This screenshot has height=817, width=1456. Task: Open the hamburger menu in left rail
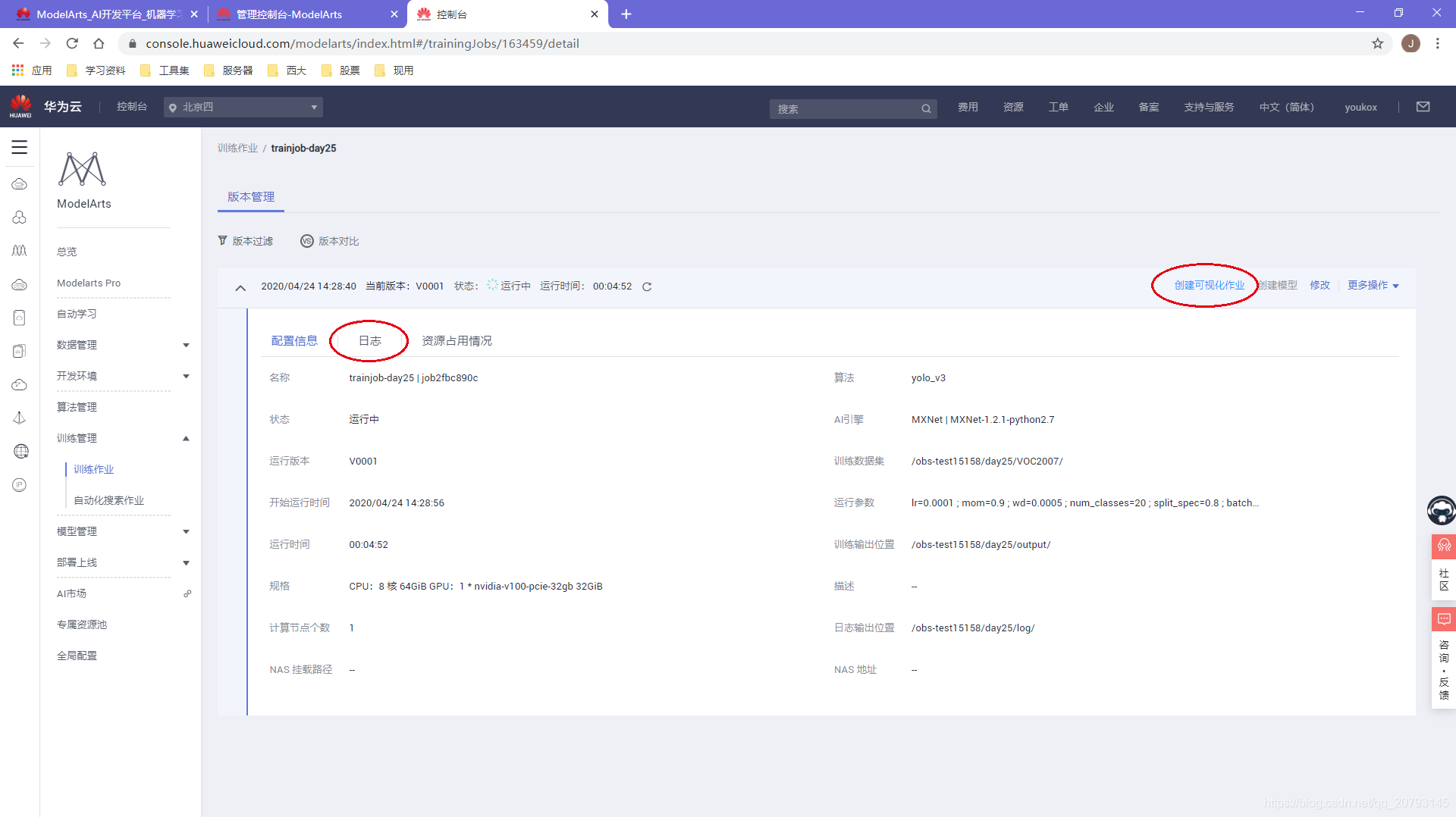click(20, 147)
